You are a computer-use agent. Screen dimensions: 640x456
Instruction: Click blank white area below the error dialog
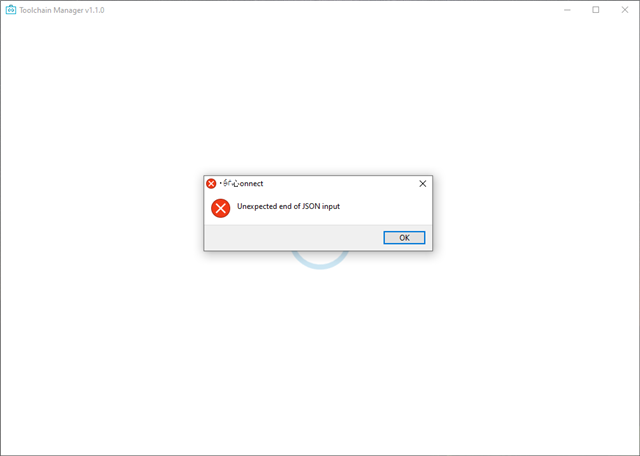pyautogui.click(x=318, y=347)
